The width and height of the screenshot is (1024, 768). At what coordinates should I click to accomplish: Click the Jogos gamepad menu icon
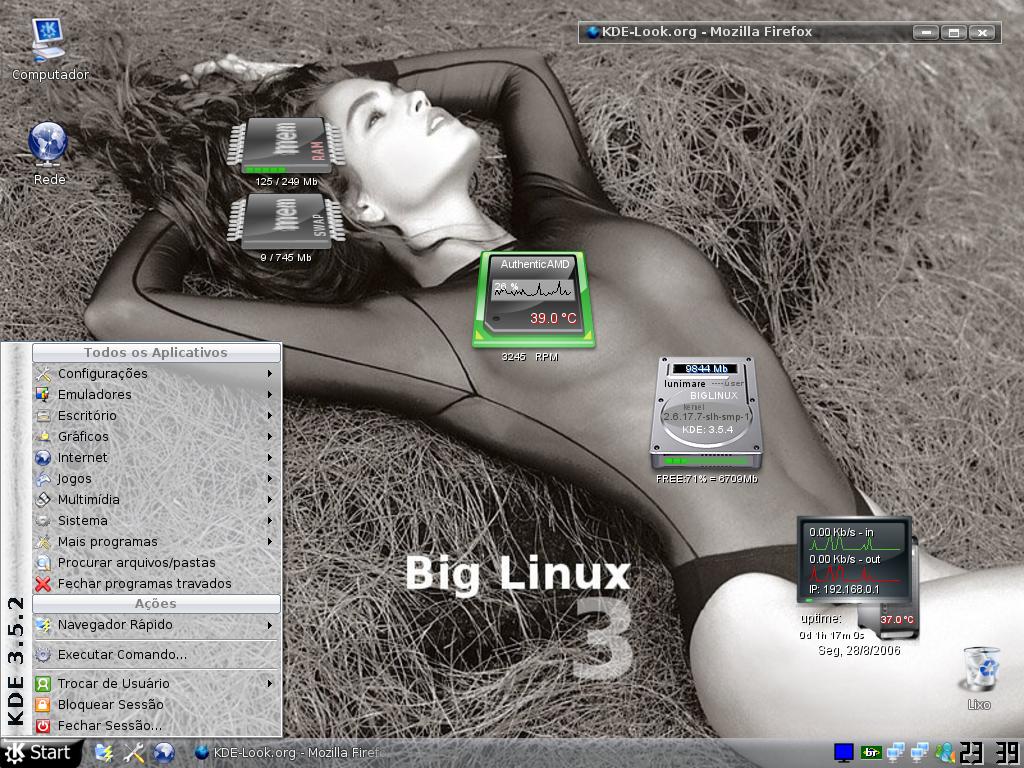[43, 479]
